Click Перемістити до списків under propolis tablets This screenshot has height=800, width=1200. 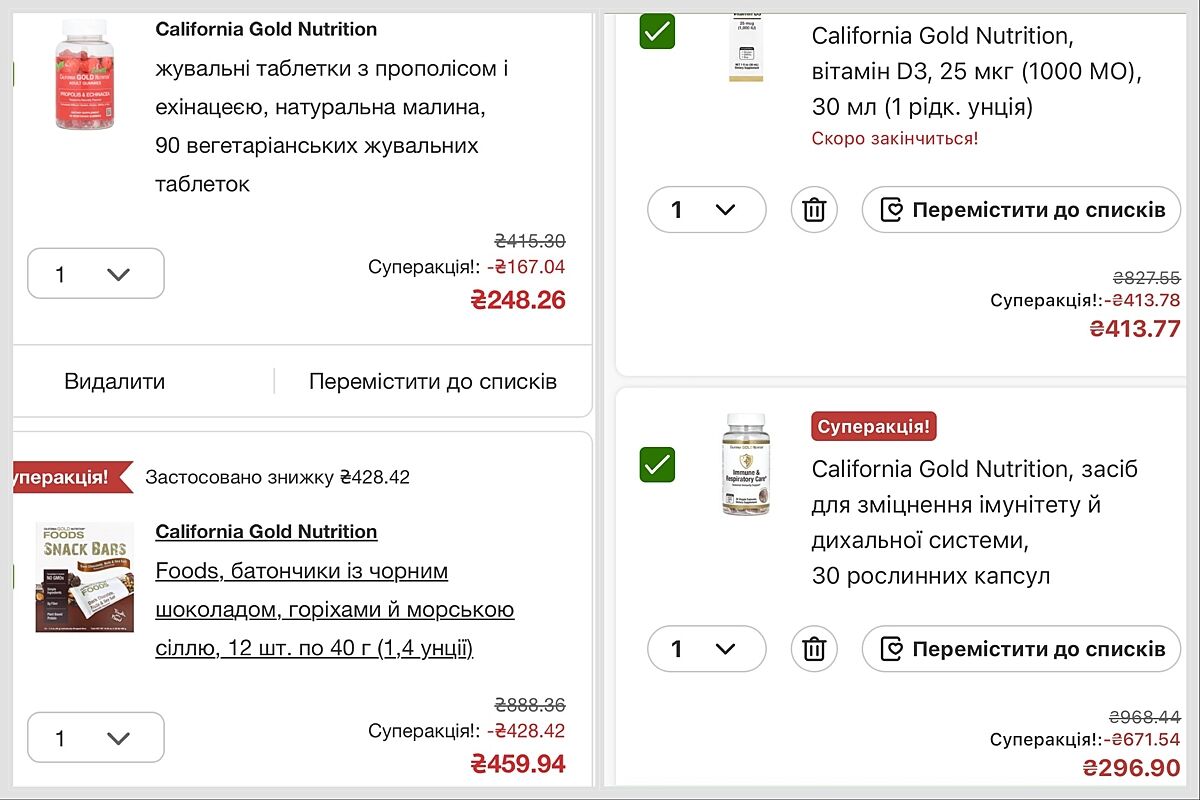[433, 381]
